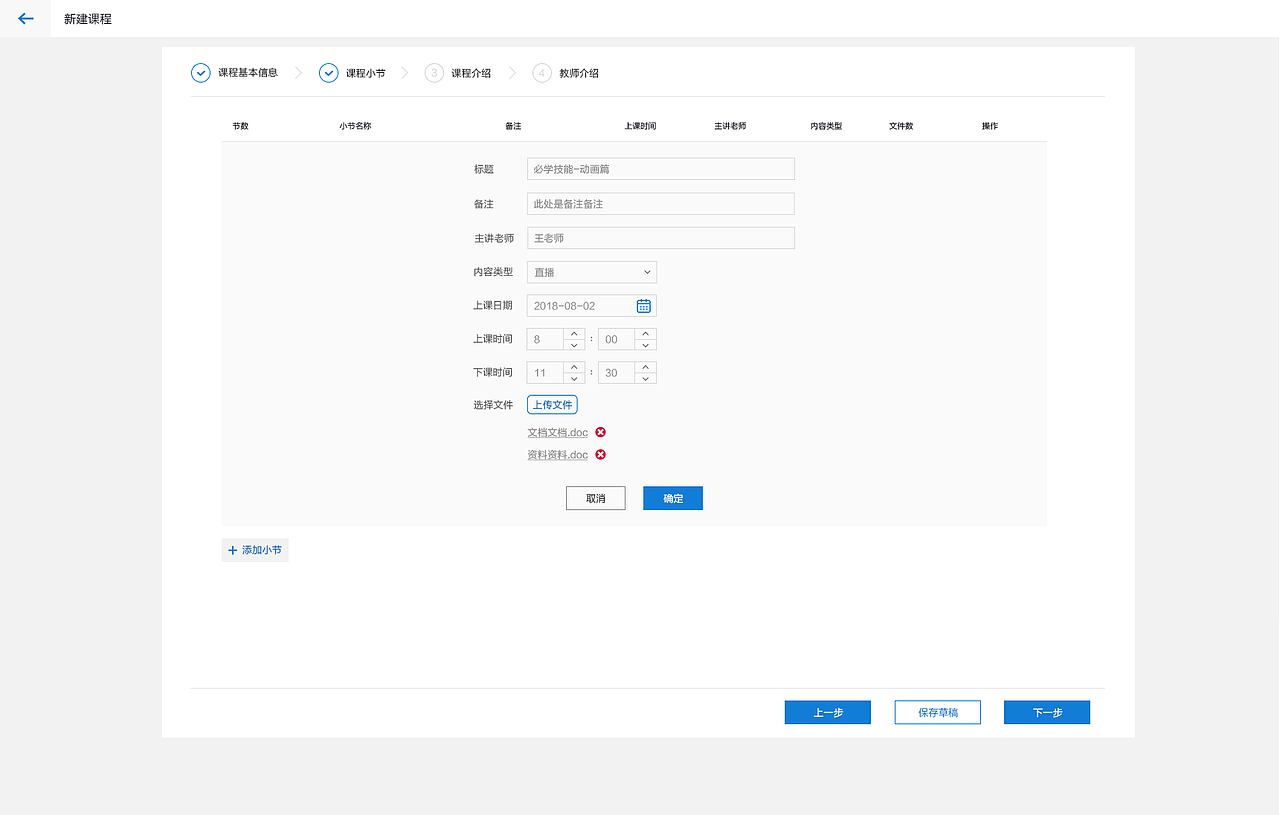Switch to the 课程基本信息 step
Viewport: 1280px width, 815px height.
(x=248, y=73)
